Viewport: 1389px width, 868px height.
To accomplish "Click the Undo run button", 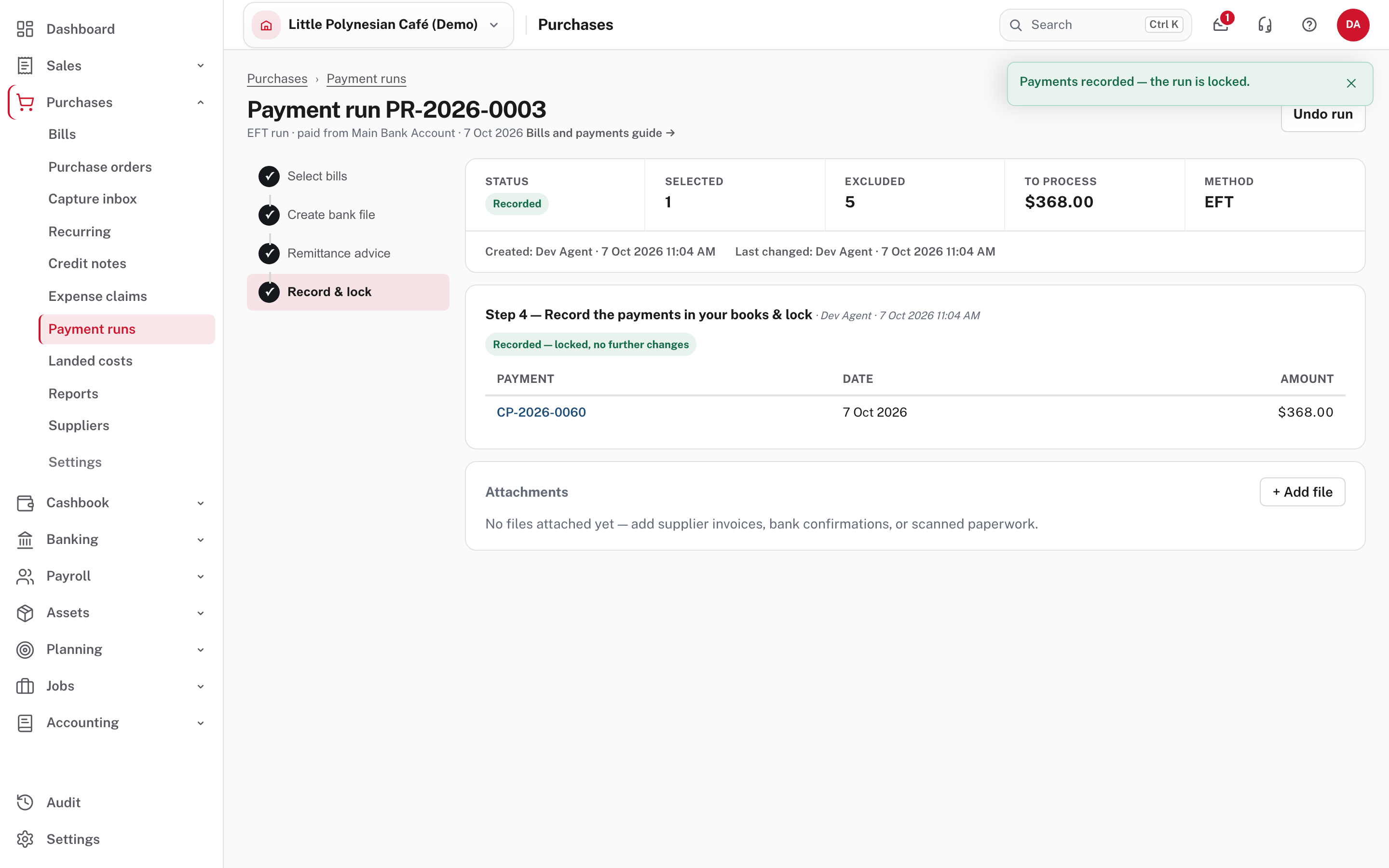I will [x=1323, y=115].
